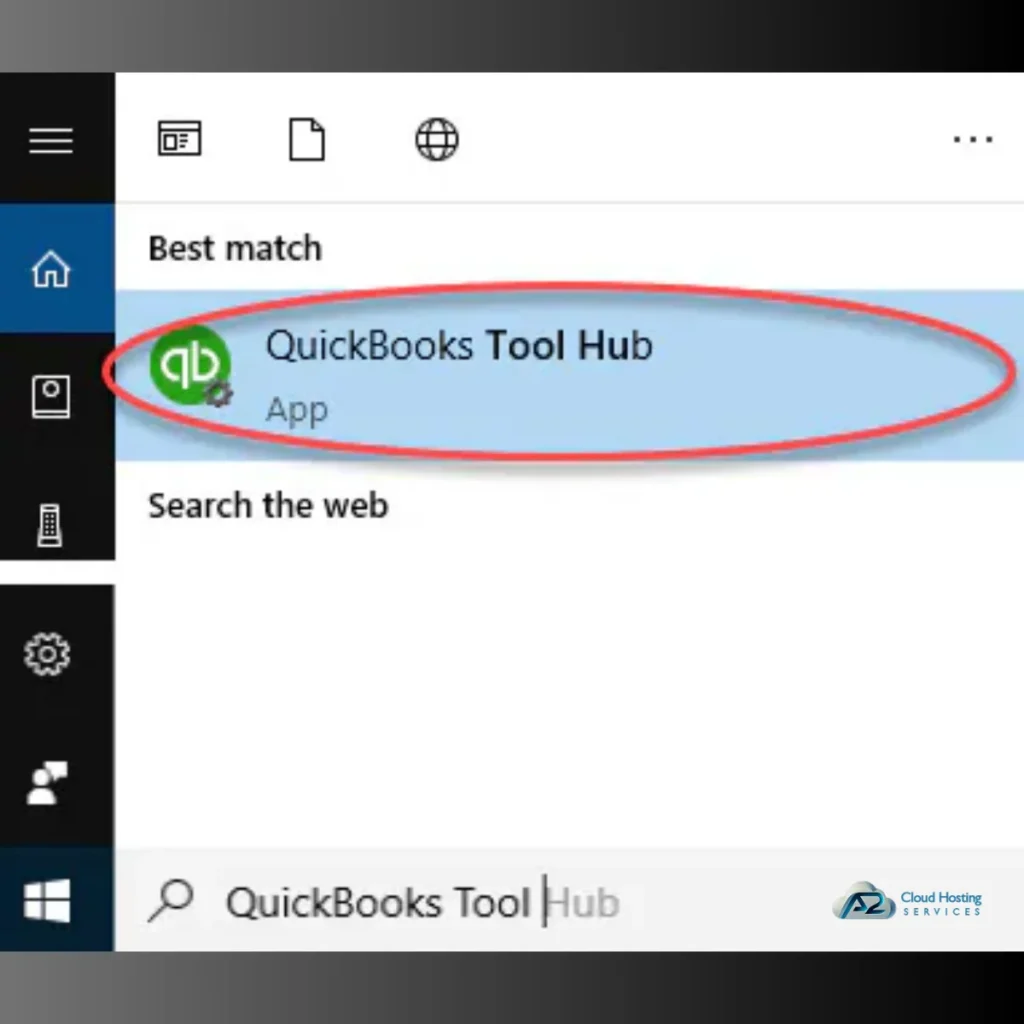Select the Documents search filter icon
Screen dimensions: 1024x1024
[x=307, y=140]
